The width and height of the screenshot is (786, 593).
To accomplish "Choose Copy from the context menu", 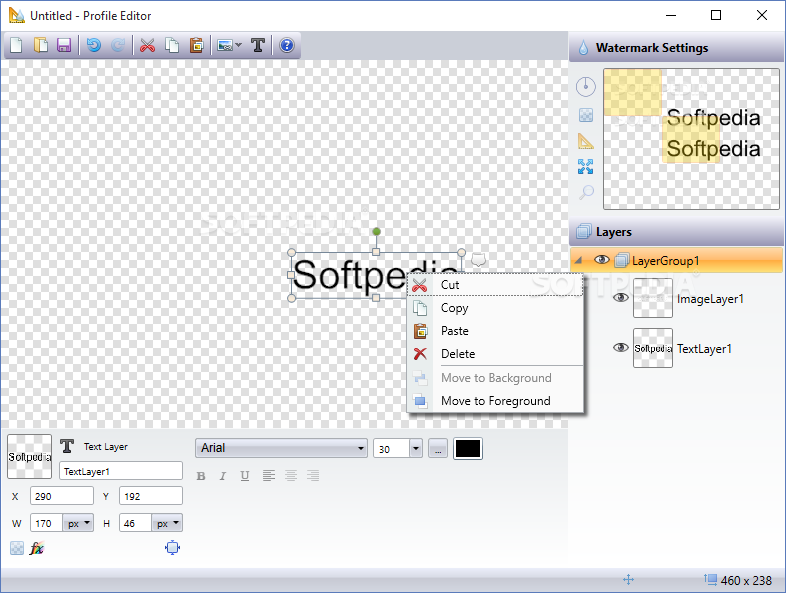I will (x=495, y=308).
